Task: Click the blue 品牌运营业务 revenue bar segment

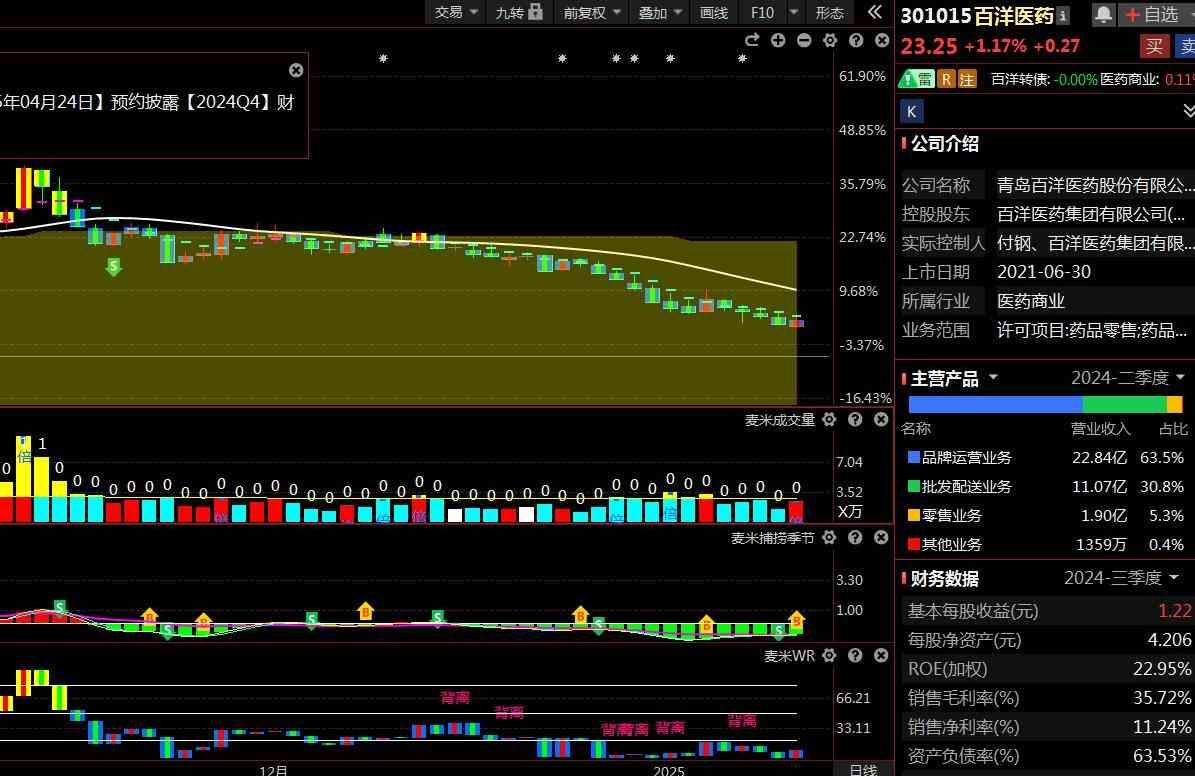Action: pos(995,404)
